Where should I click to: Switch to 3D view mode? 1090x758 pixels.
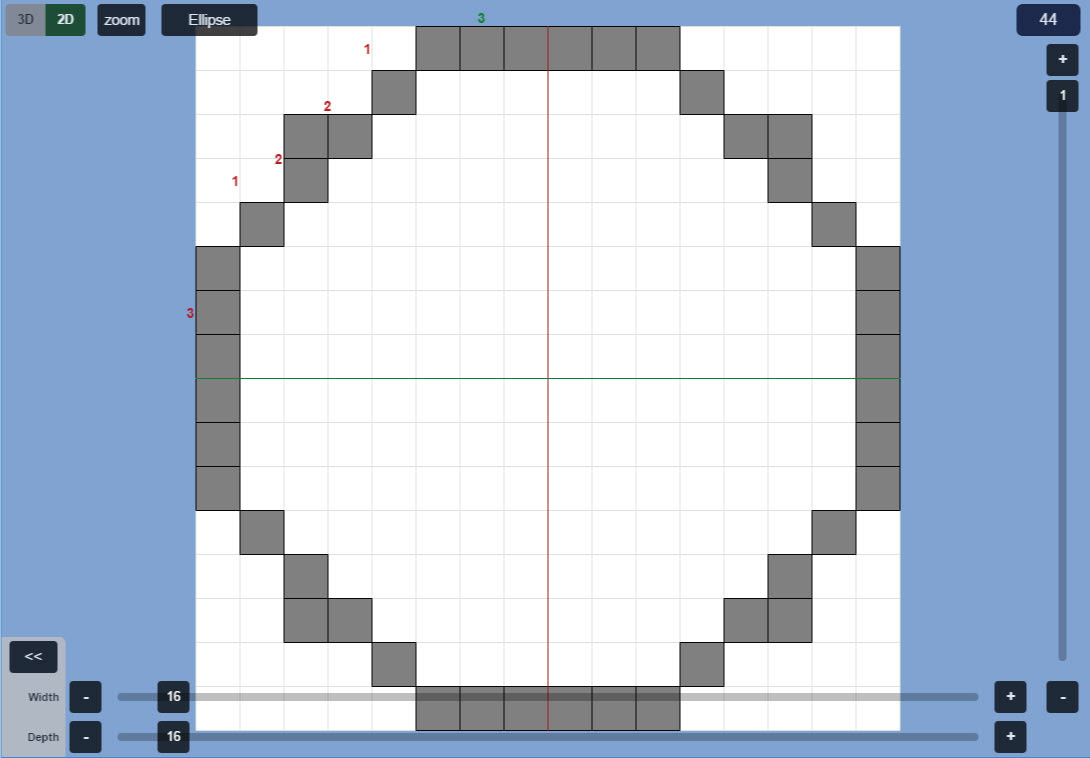pos(26,19)
